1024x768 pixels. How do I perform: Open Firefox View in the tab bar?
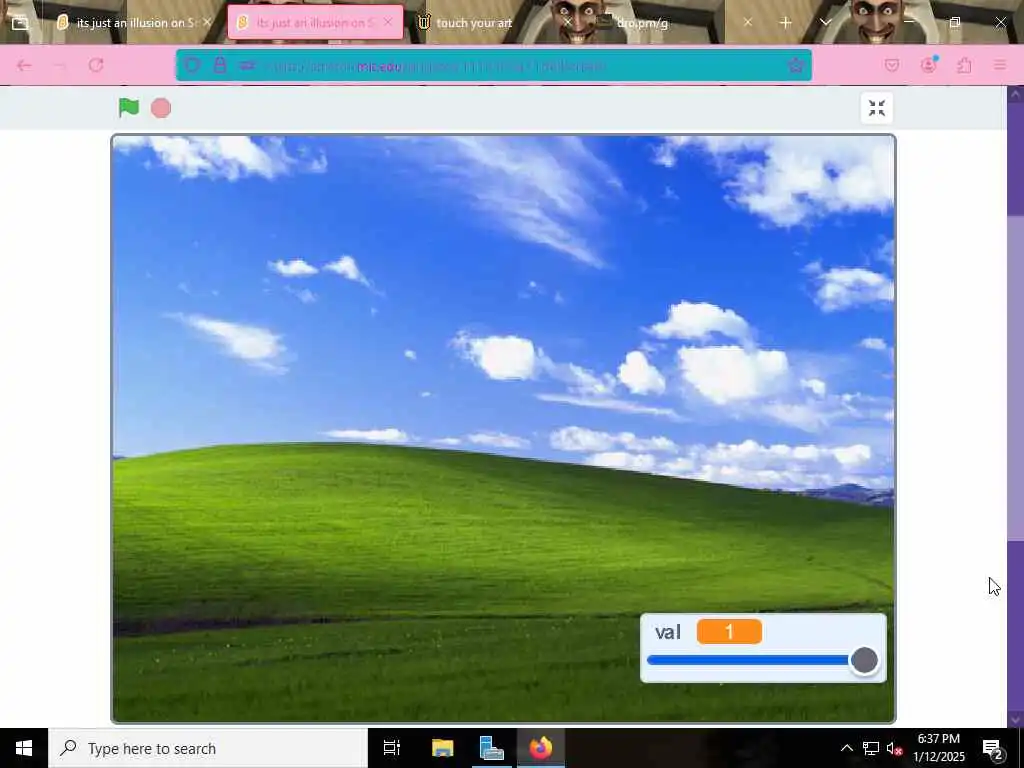coord(20,23)
